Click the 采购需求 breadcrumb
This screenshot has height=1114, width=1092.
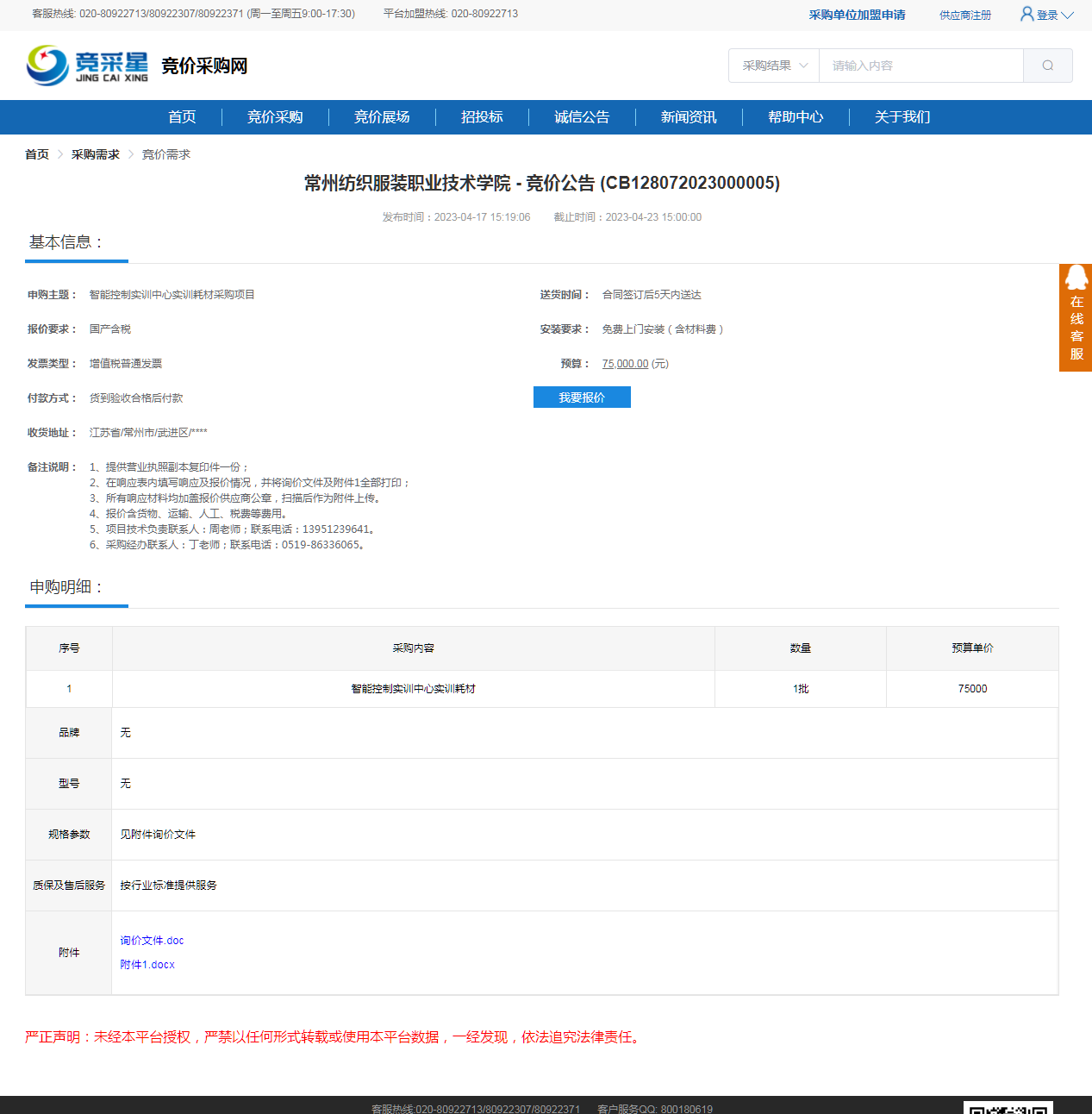coord(95,154)
